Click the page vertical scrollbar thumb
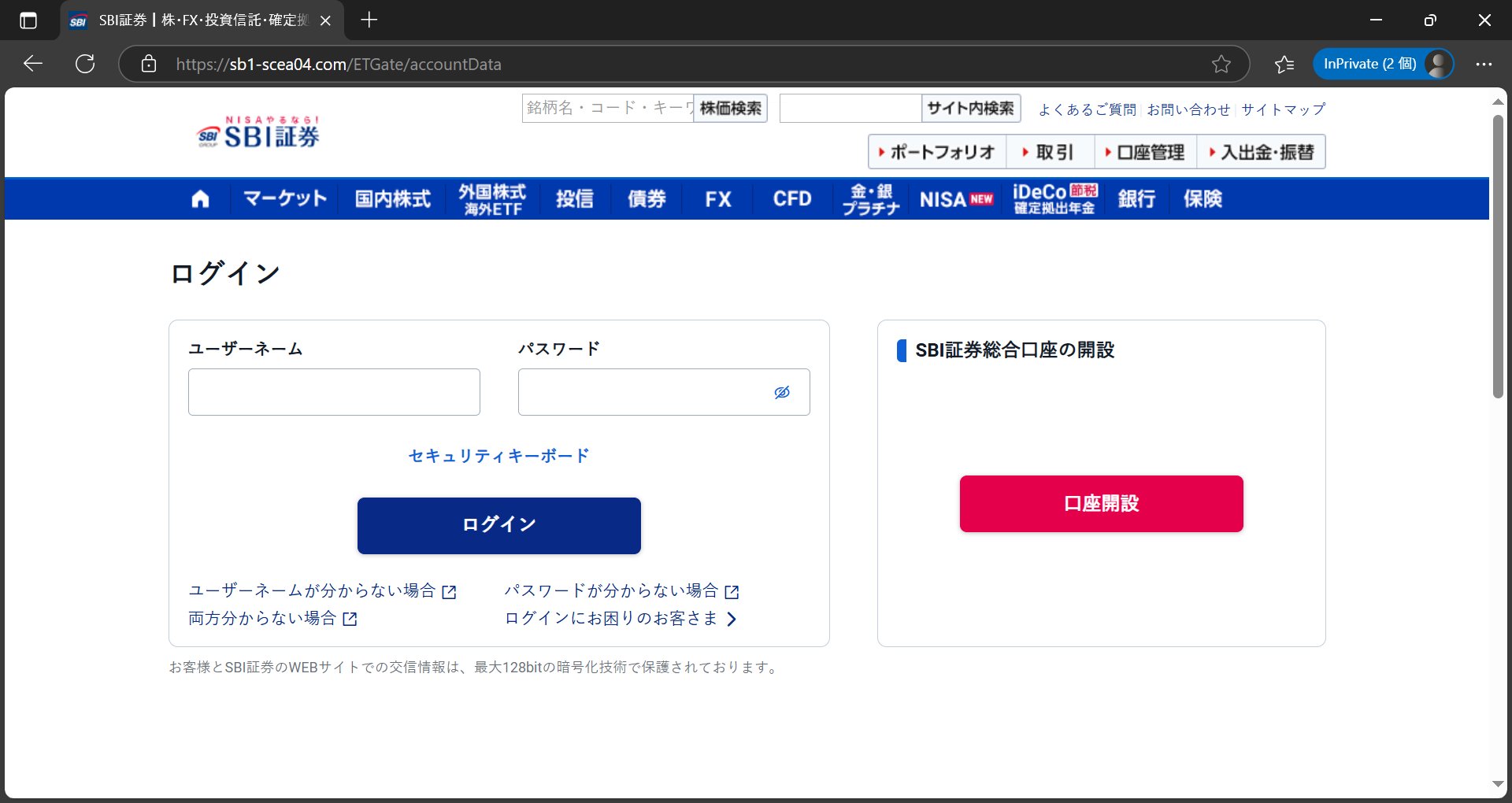 [x=1498, y=256]
